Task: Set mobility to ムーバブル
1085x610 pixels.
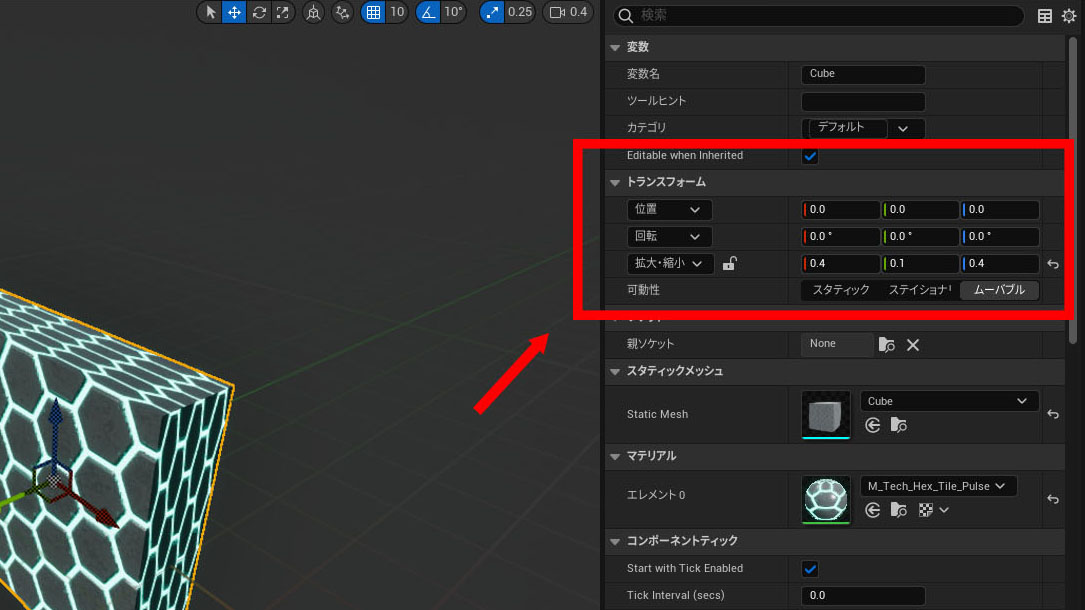Action: [998, 290]
